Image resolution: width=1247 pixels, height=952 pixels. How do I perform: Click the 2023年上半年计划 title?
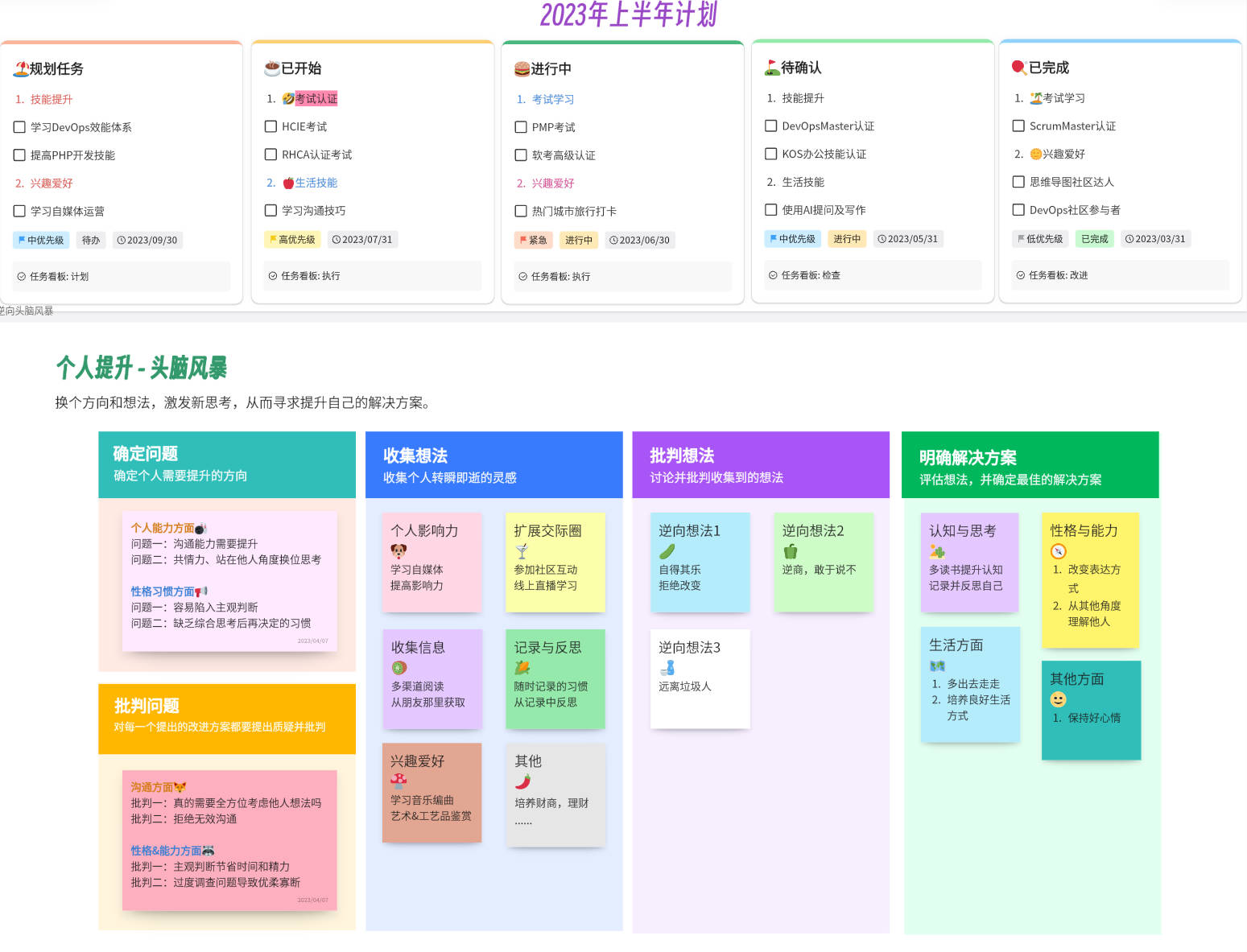(628, 14)
